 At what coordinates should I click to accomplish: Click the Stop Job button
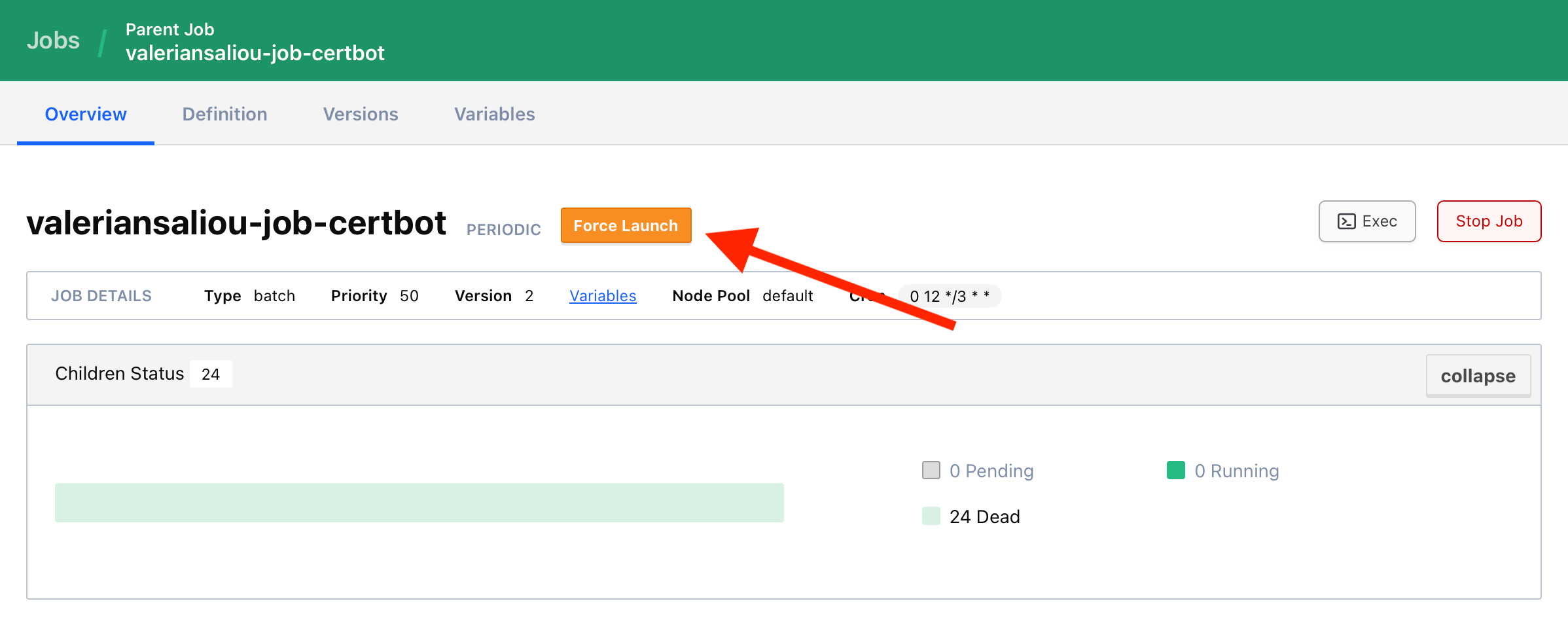point(1489,221)
